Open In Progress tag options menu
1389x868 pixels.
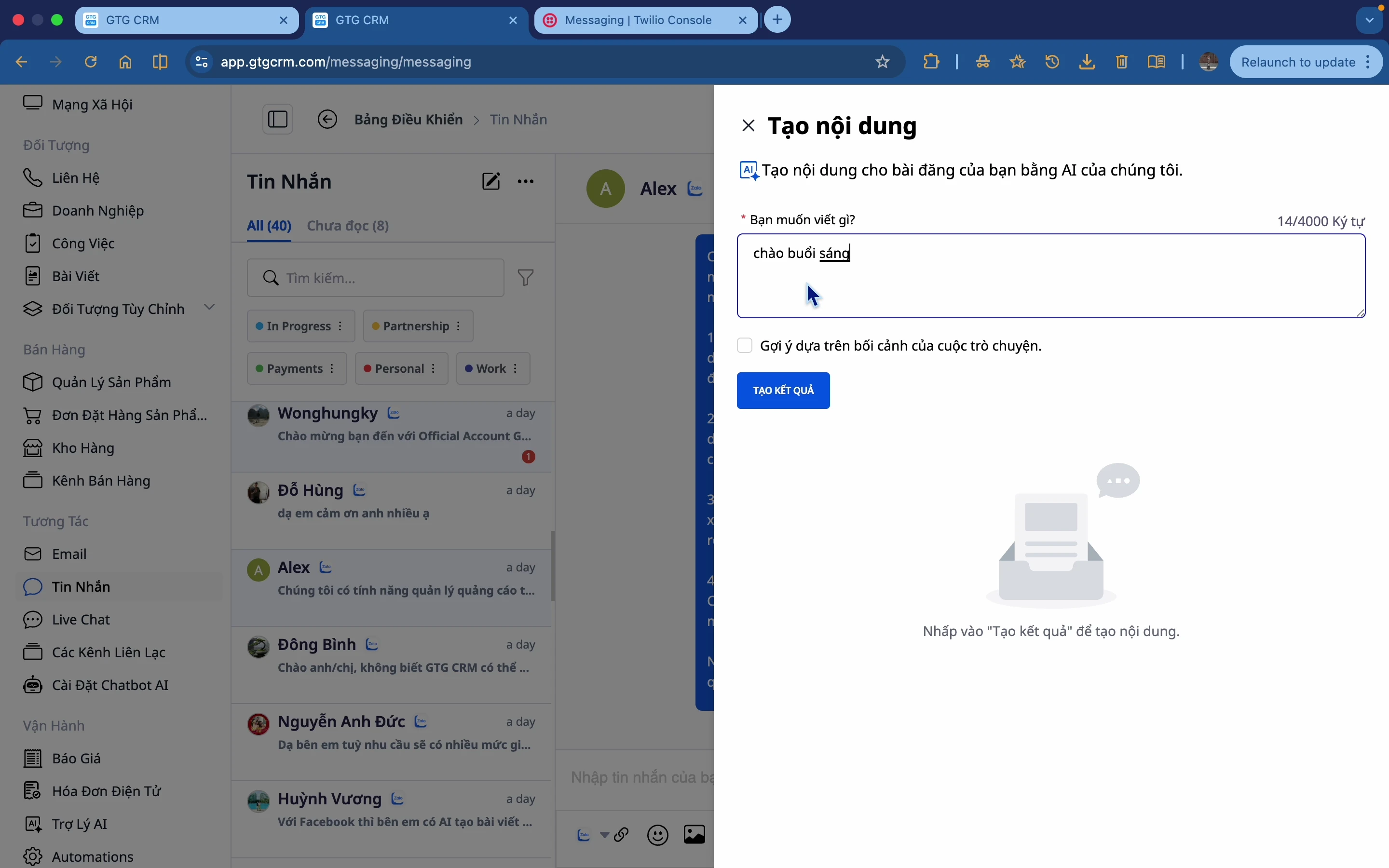click(x=341, y=326)
